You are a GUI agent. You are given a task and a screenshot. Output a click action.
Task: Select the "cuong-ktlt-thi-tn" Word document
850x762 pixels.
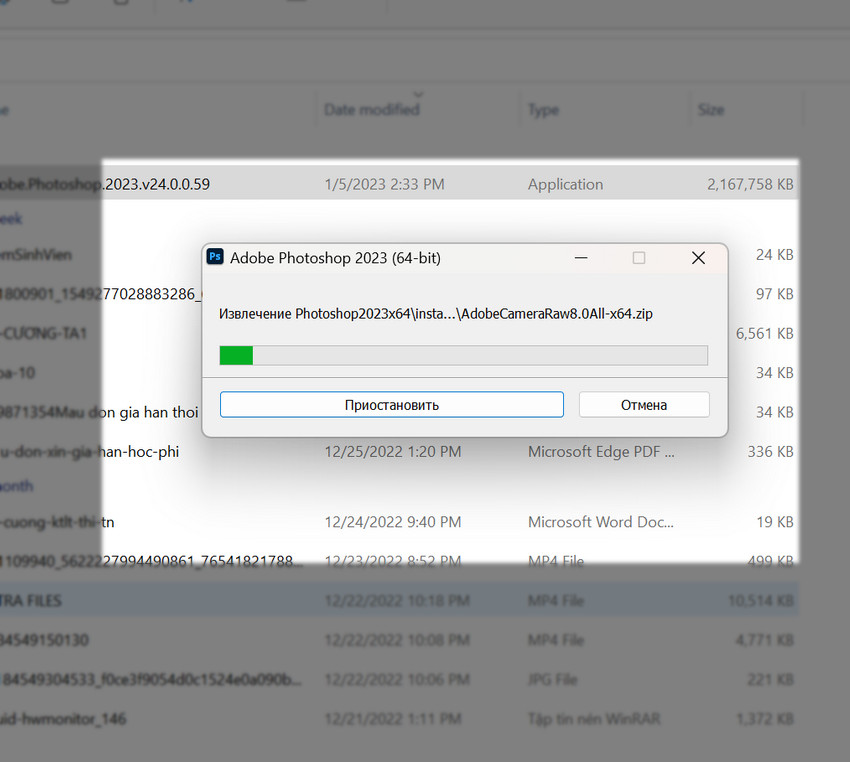click(x=57, y=522)
